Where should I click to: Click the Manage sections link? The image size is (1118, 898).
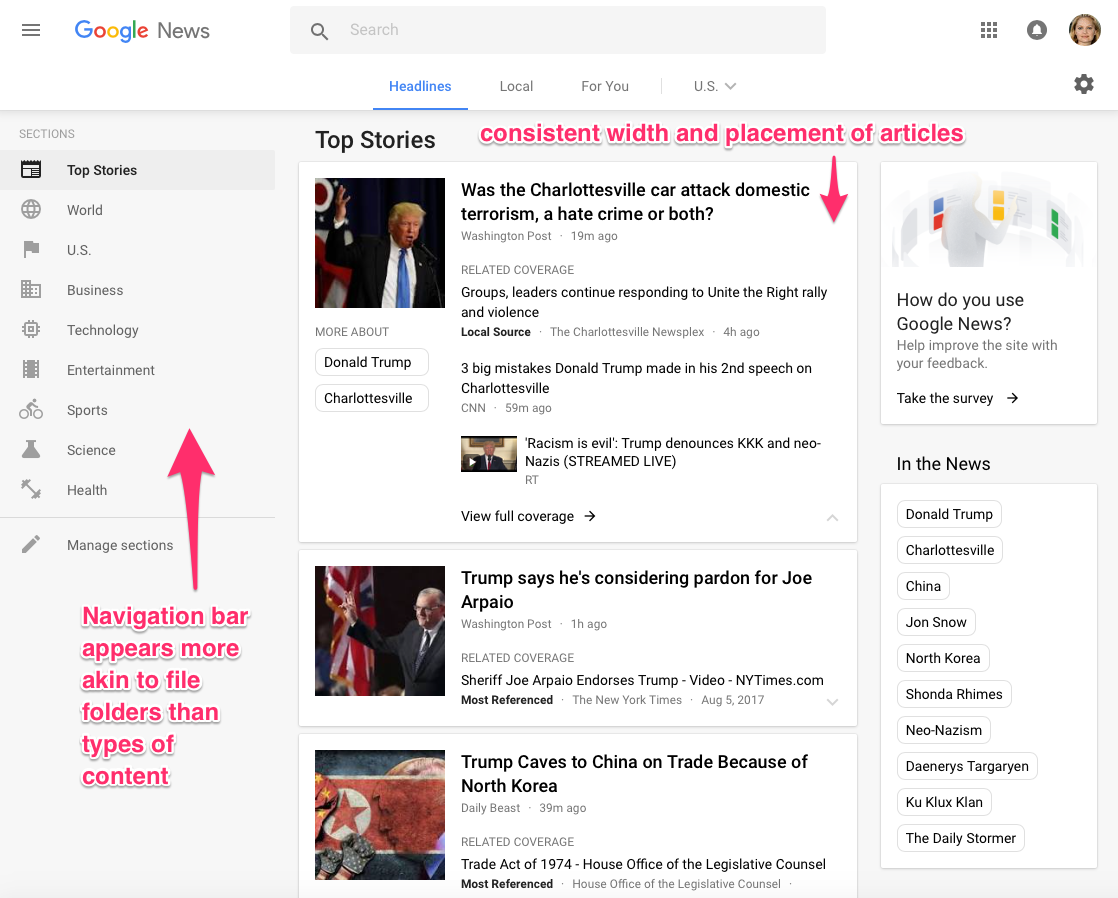click(x=120, y=545)
